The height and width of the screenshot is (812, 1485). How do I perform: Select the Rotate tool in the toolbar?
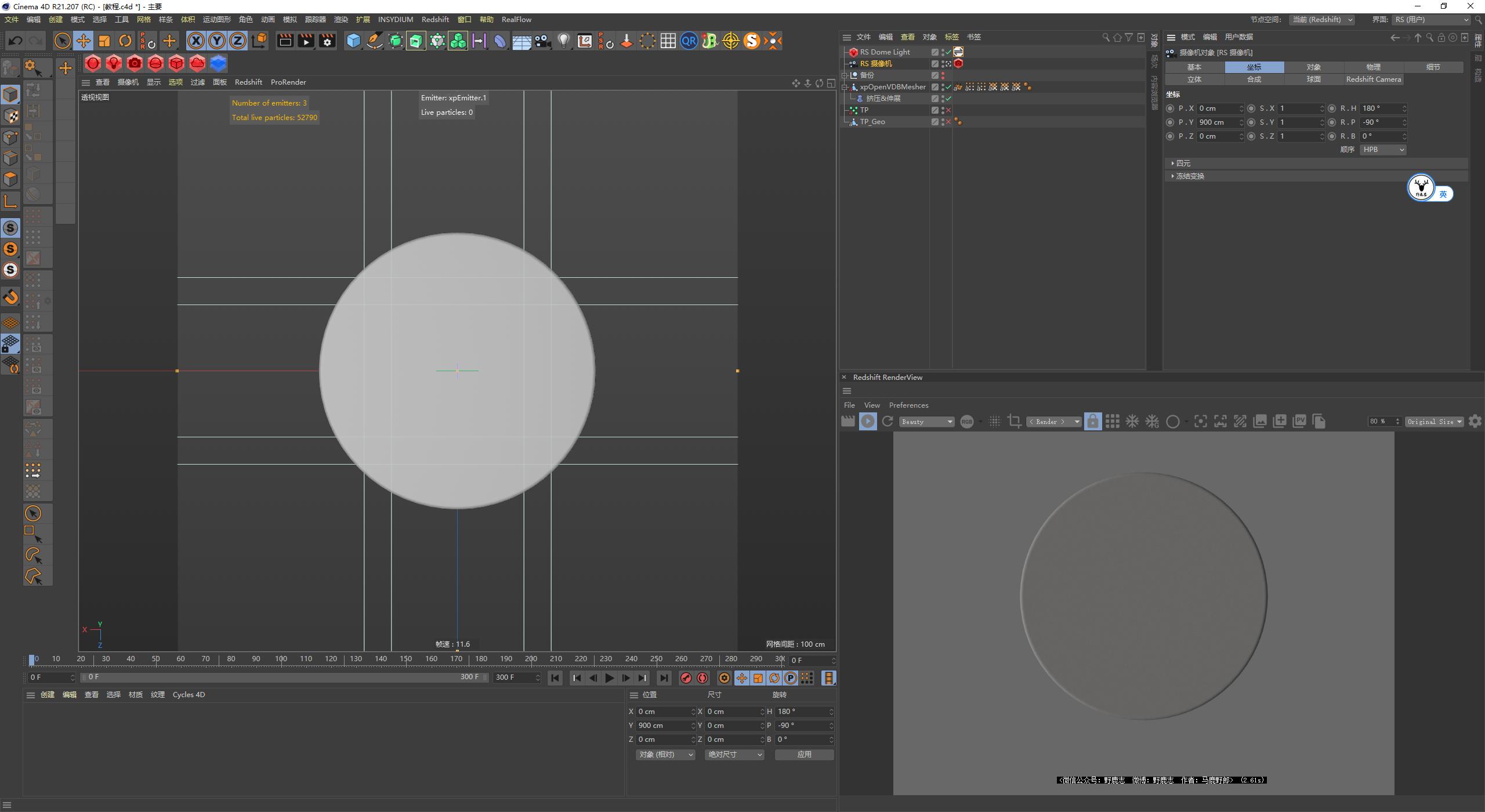point(125,41)
